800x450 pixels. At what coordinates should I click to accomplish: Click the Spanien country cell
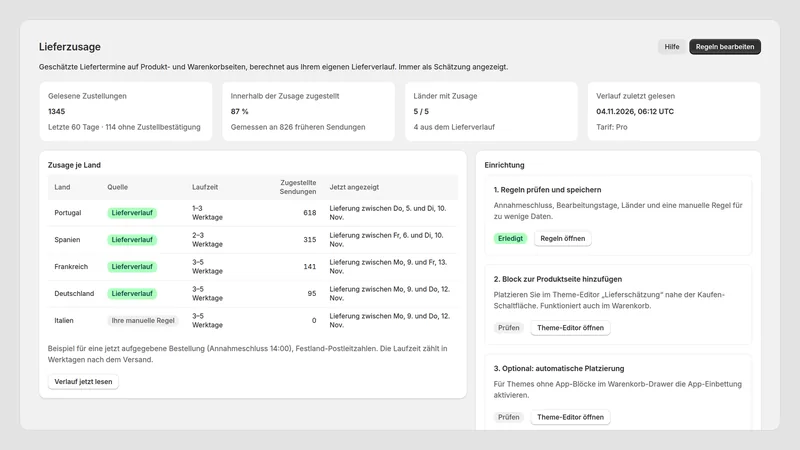point(67,240)
